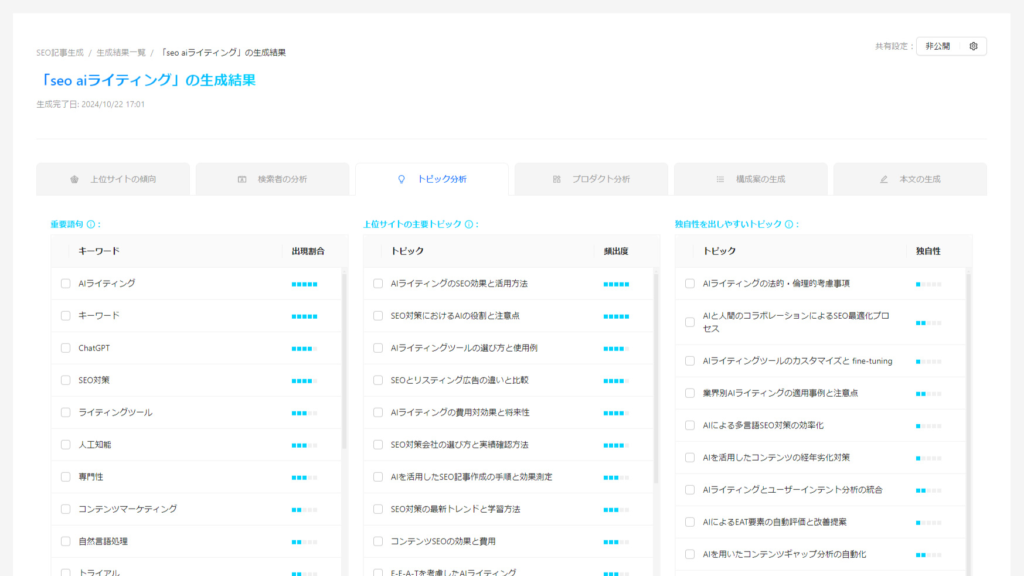Click キーワード column header

pyautogui.click(x=99, y=251)
